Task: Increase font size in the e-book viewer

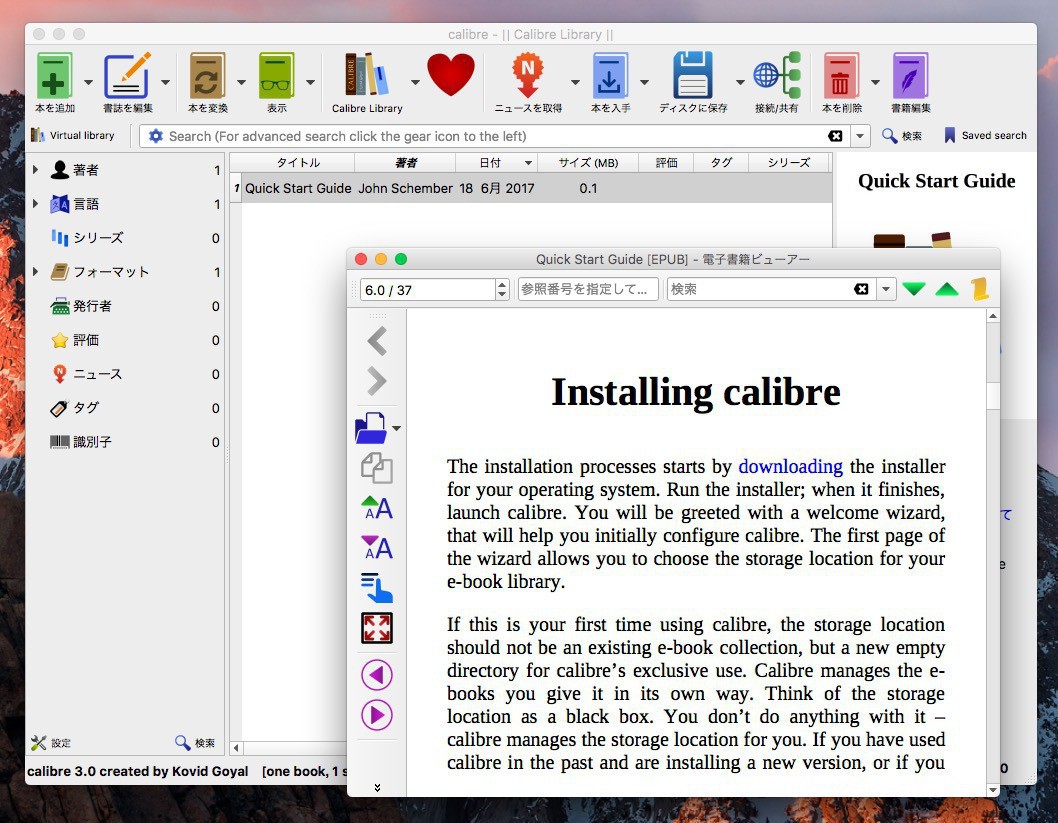Action: pyautogui.click(x=377, y=508)
